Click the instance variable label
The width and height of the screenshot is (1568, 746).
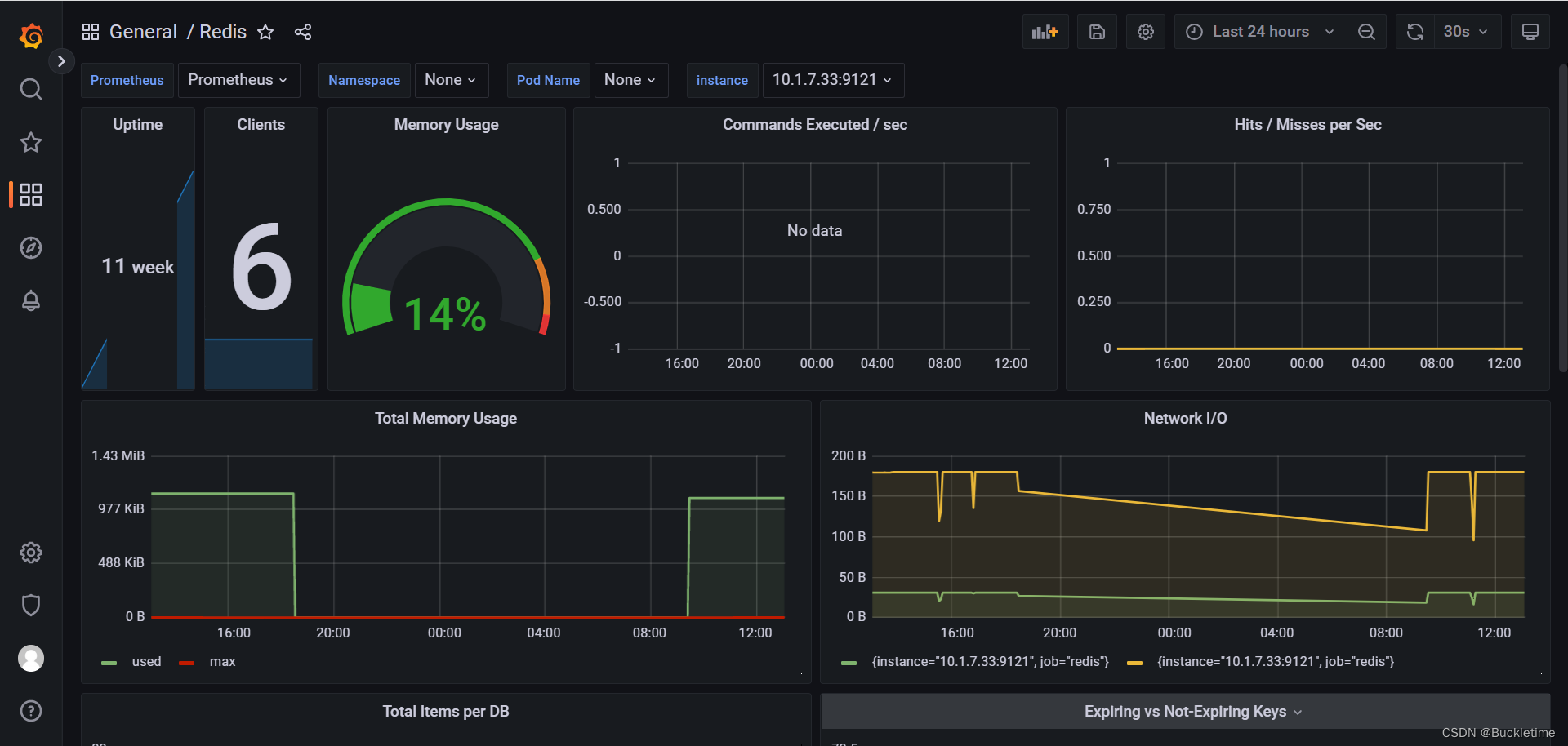[x=722, y=80]
